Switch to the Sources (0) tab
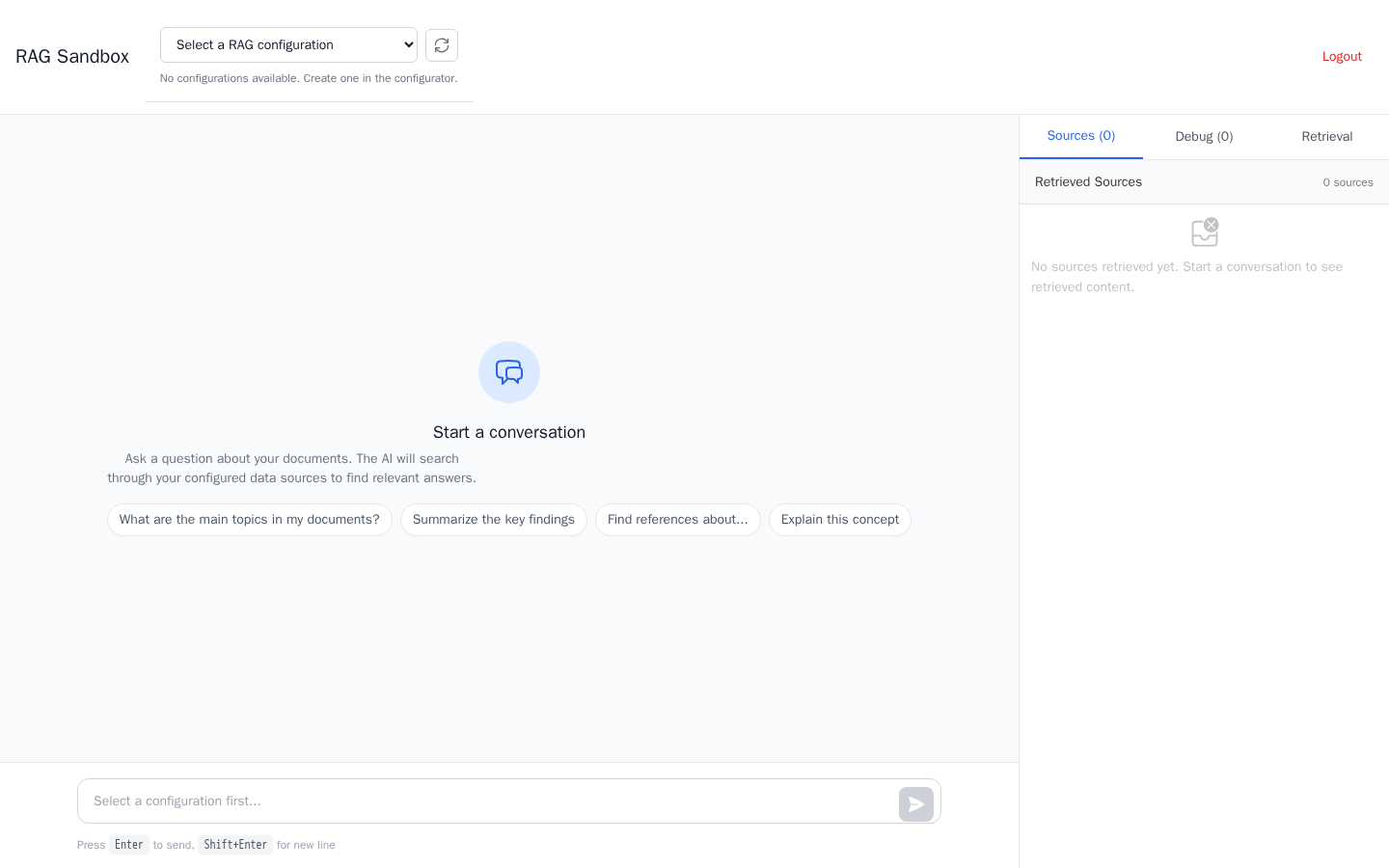Screen dimensions: 1389x868 [x=1081, y=136]
